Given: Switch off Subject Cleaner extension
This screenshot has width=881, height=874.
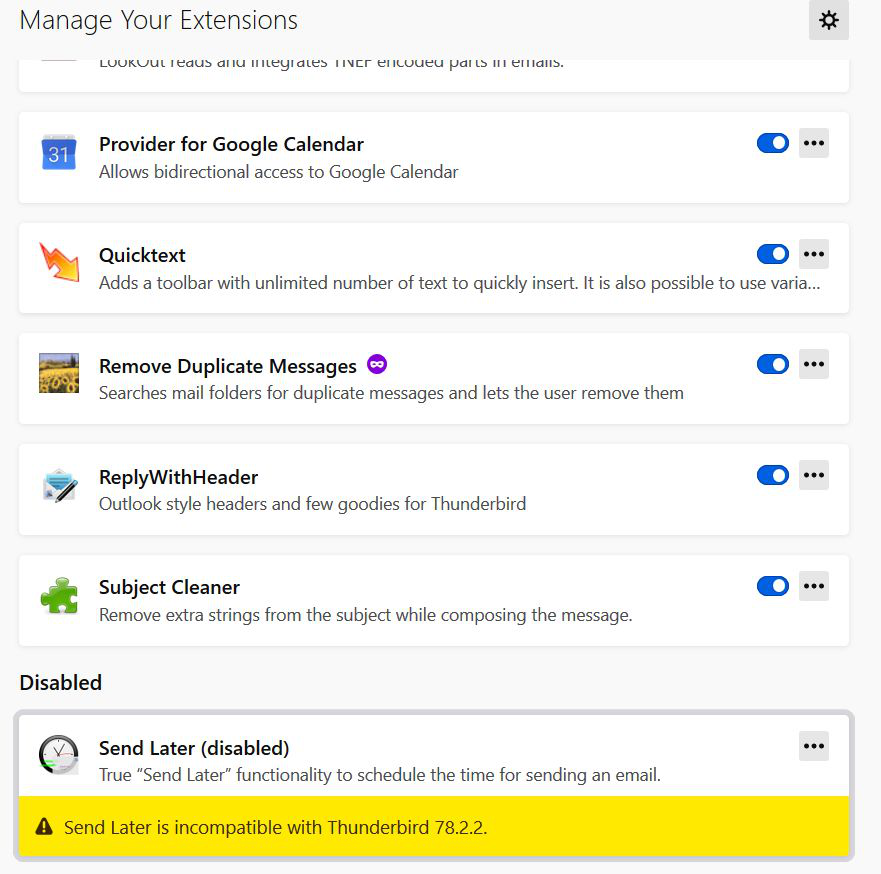Looking at the screenshot, I should point(772,586).
